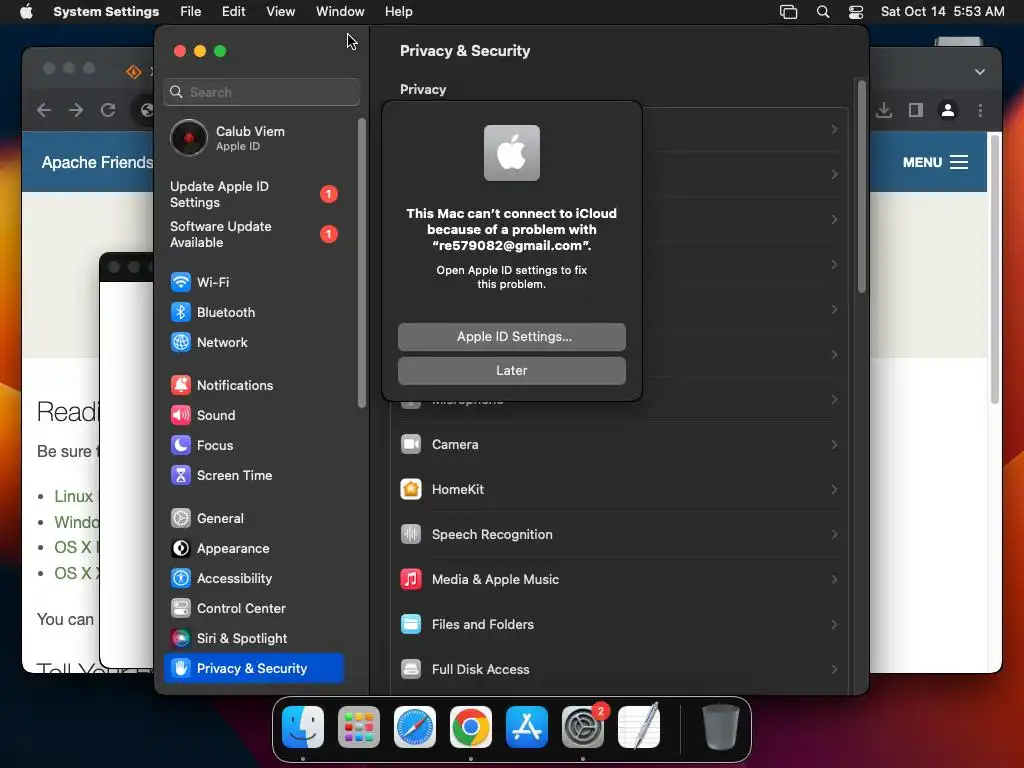Click Chrome profile avatar icon

pyautogui.click(x=948, y=110)
